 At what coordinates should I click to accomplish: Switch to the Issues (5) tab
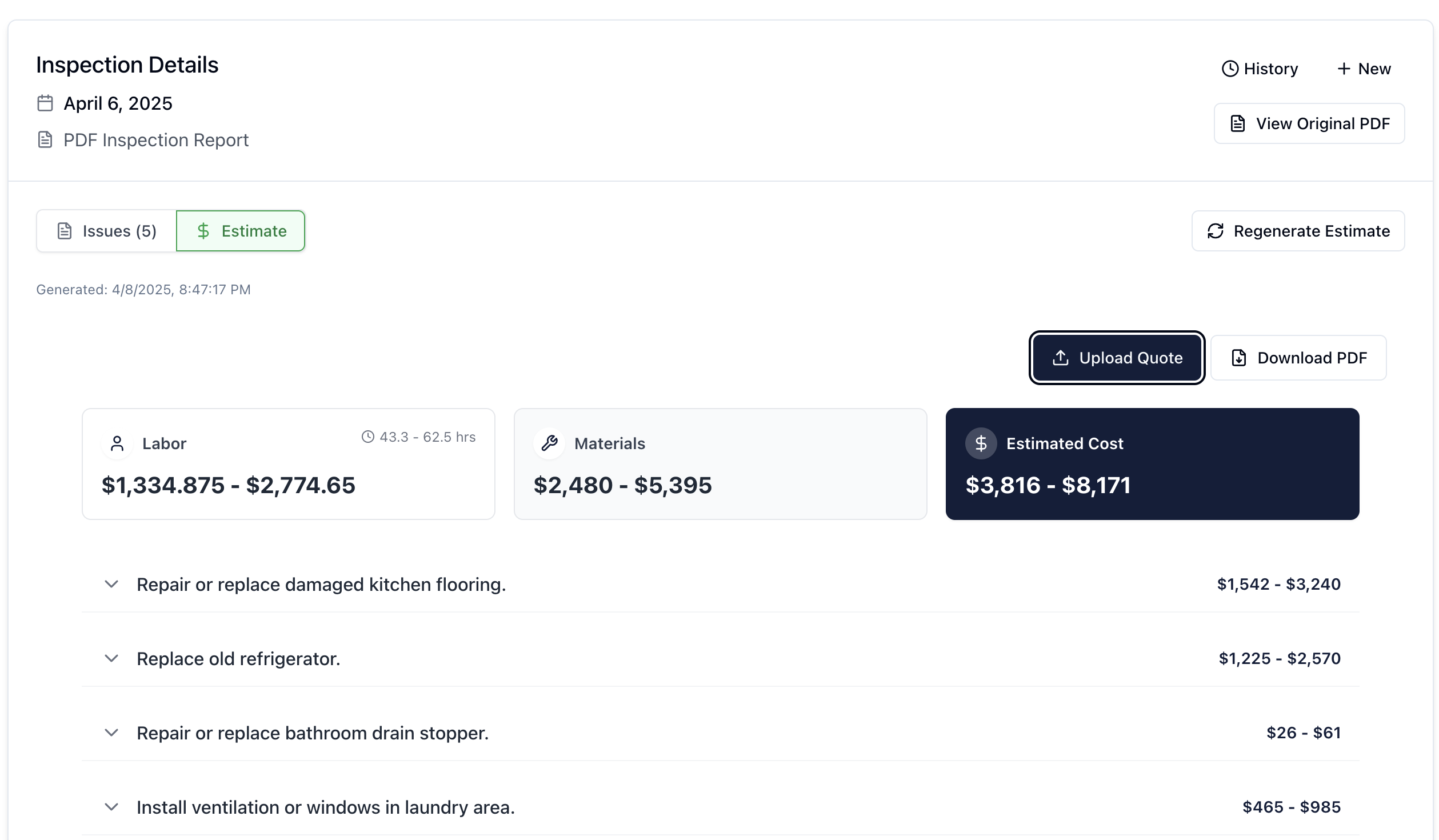pos(107,231)
